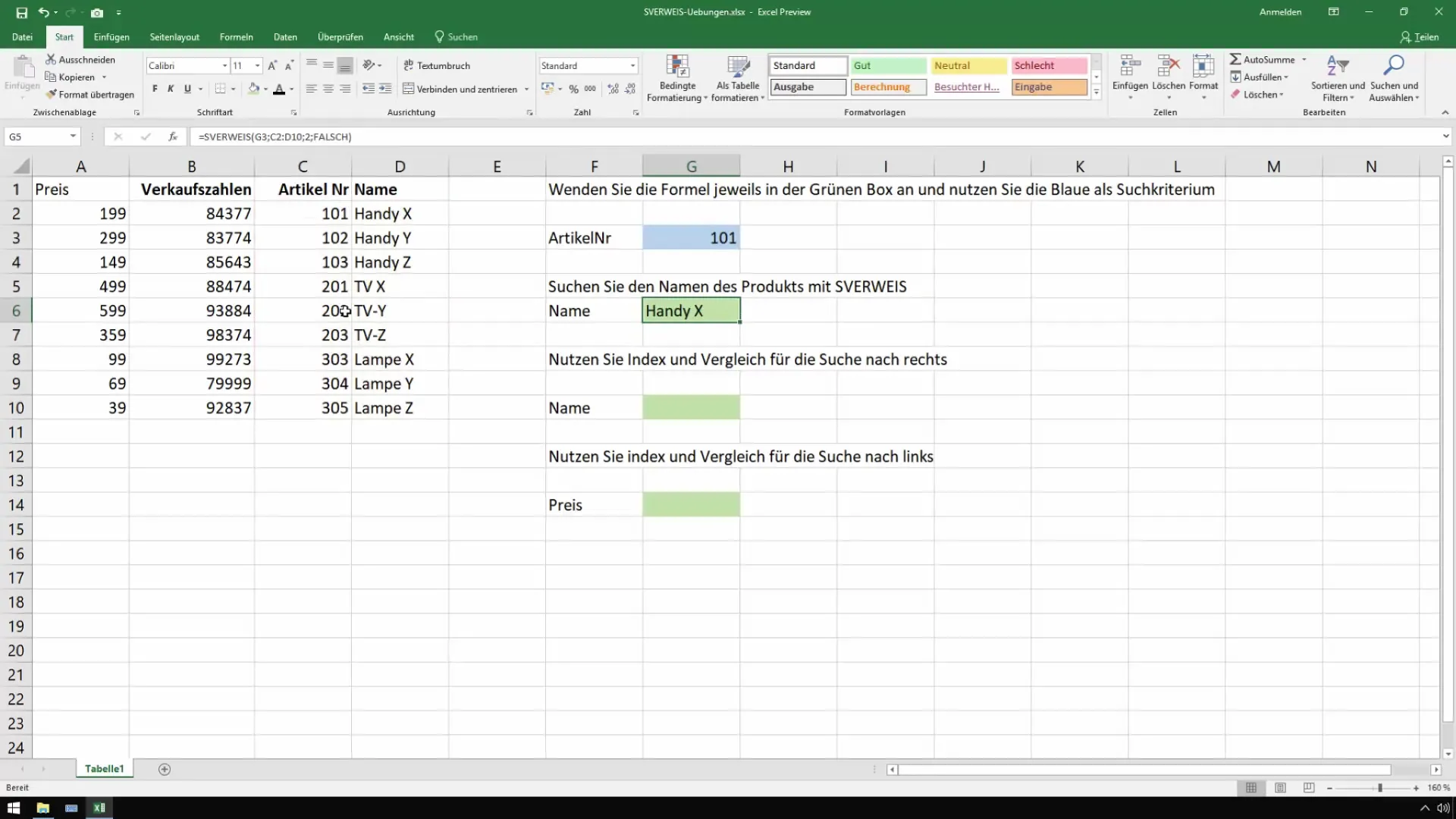This screenshot has height=819, width=1456.
Task: Click the font color A icon
Action: pos(279,89)
